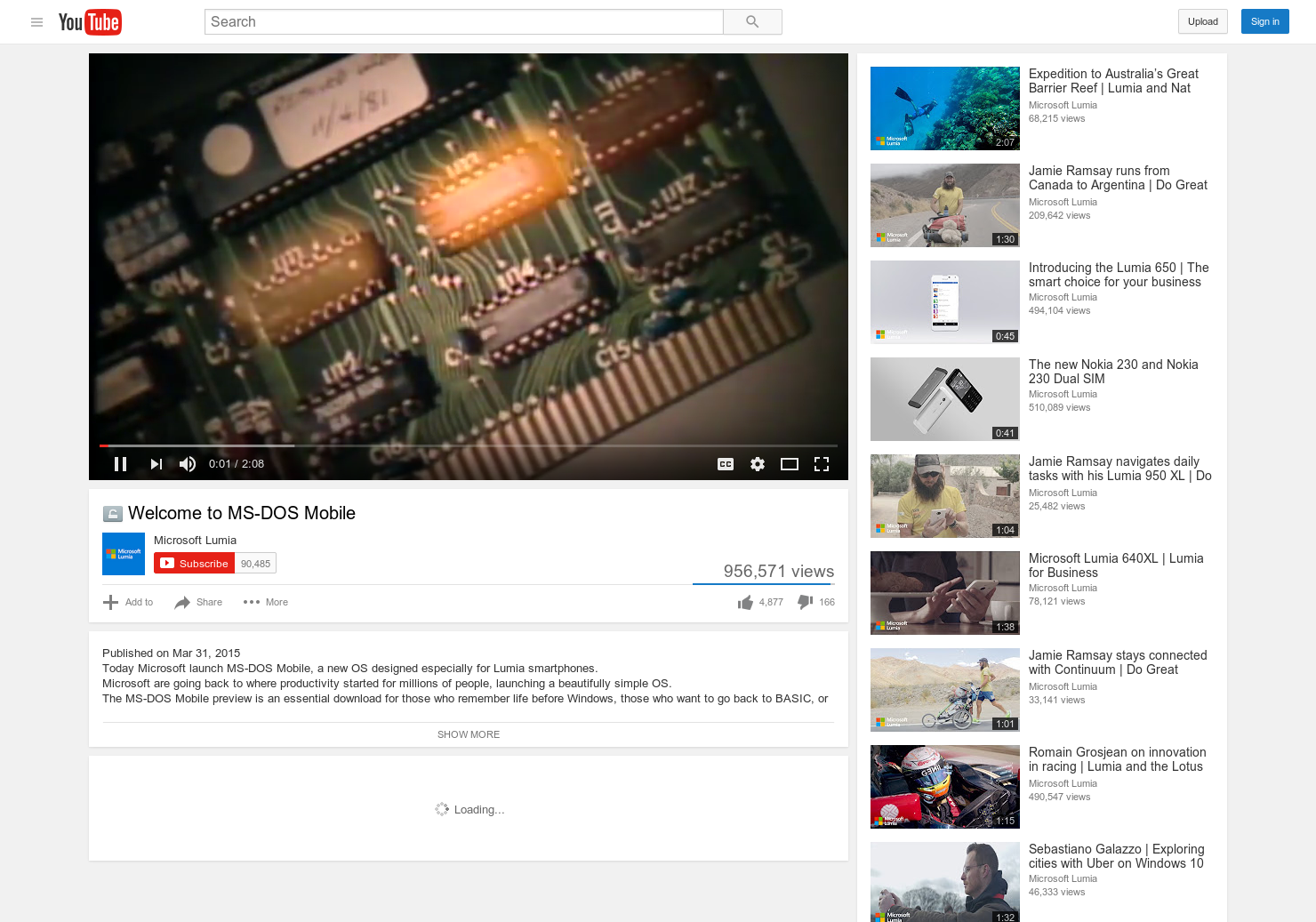This screenshot has width=1316, height=922.
Task: Go to the YouTube home logo
Action: click(x=90, y=22)
